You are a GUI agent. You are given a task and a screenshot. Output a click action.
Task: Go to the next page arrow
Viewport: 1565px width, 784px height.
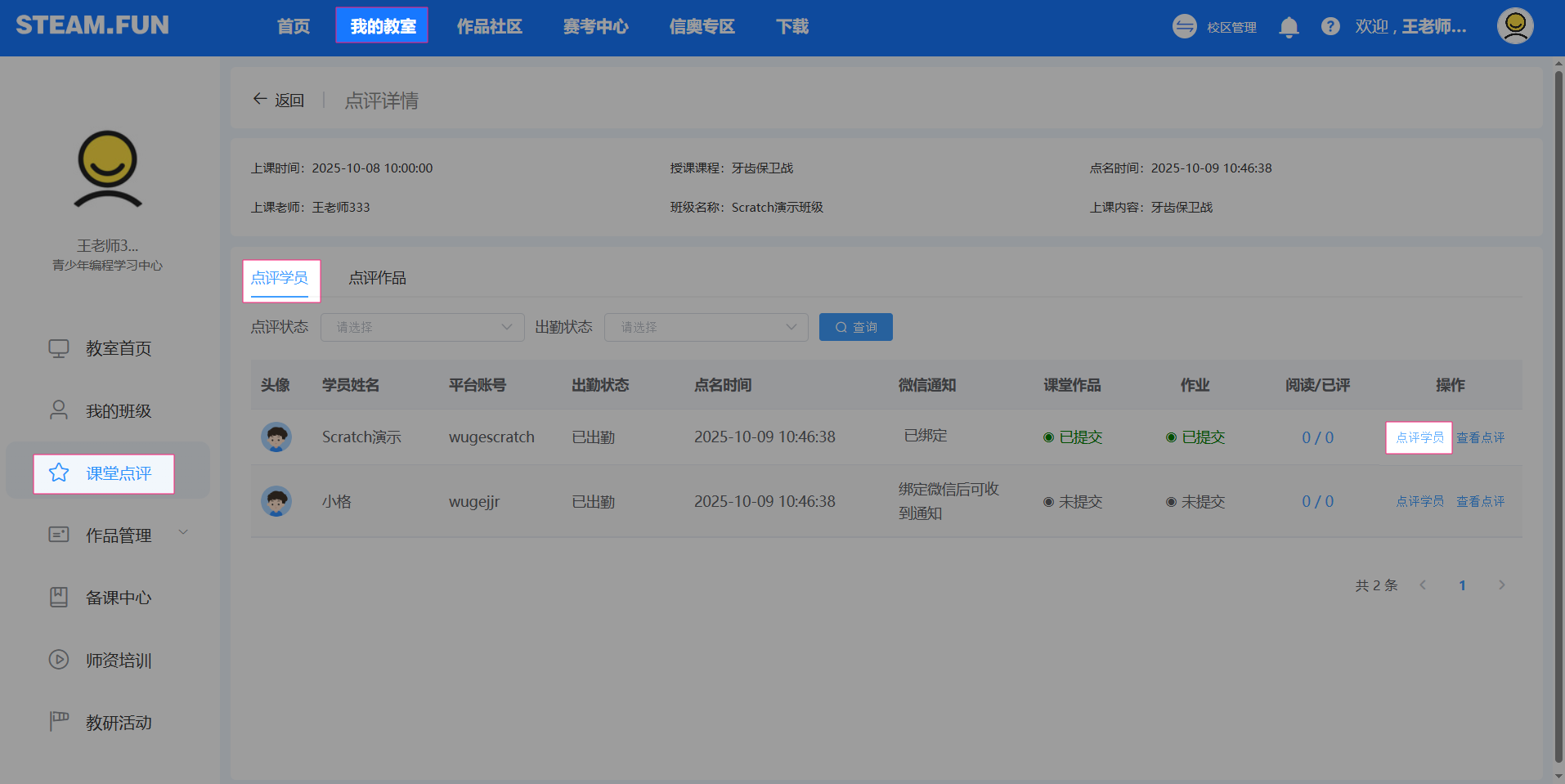tap(1501, 585)
